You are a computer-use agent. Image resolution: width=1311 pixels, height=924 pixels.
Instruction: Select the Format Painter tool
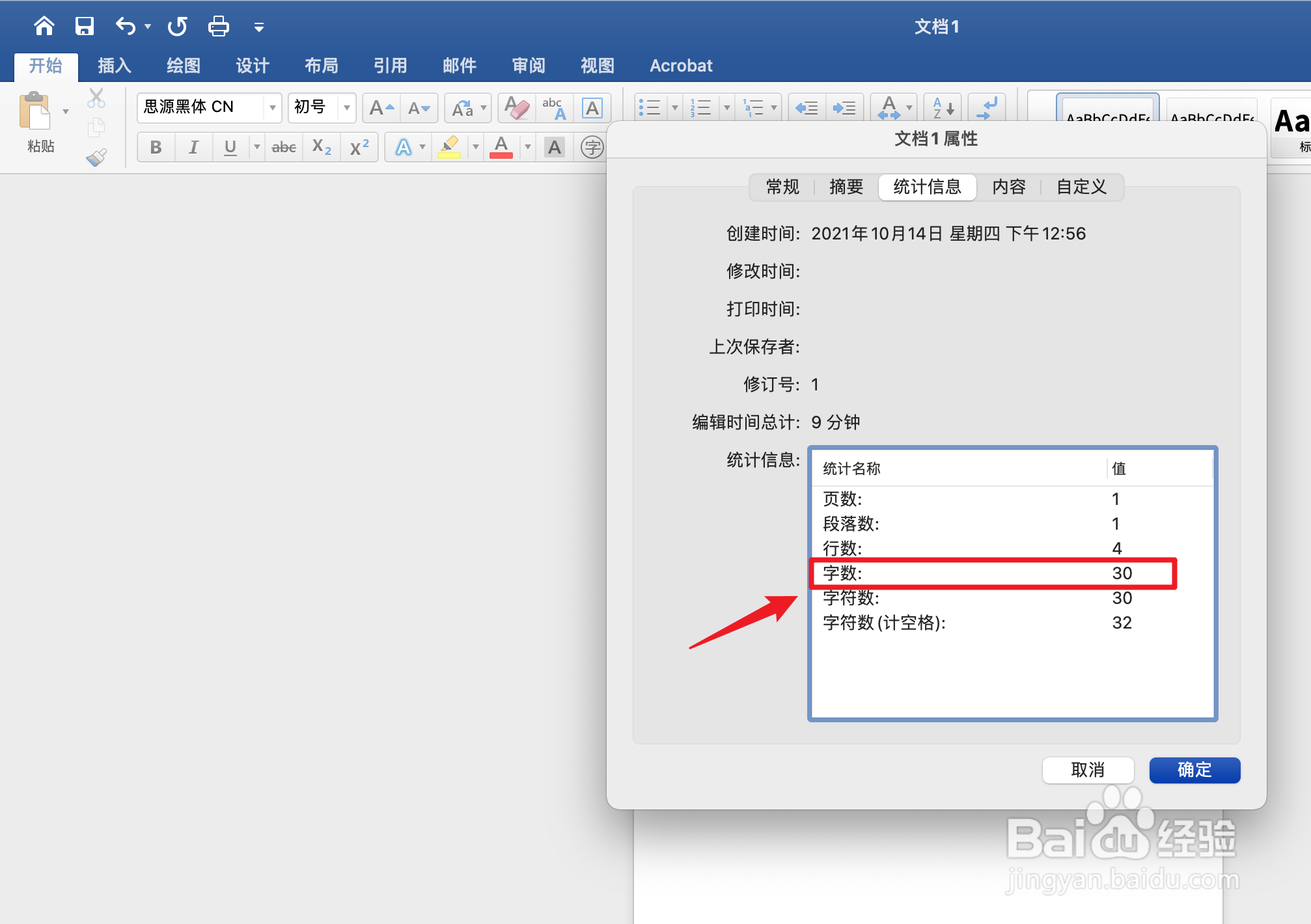tap(96, 158)
